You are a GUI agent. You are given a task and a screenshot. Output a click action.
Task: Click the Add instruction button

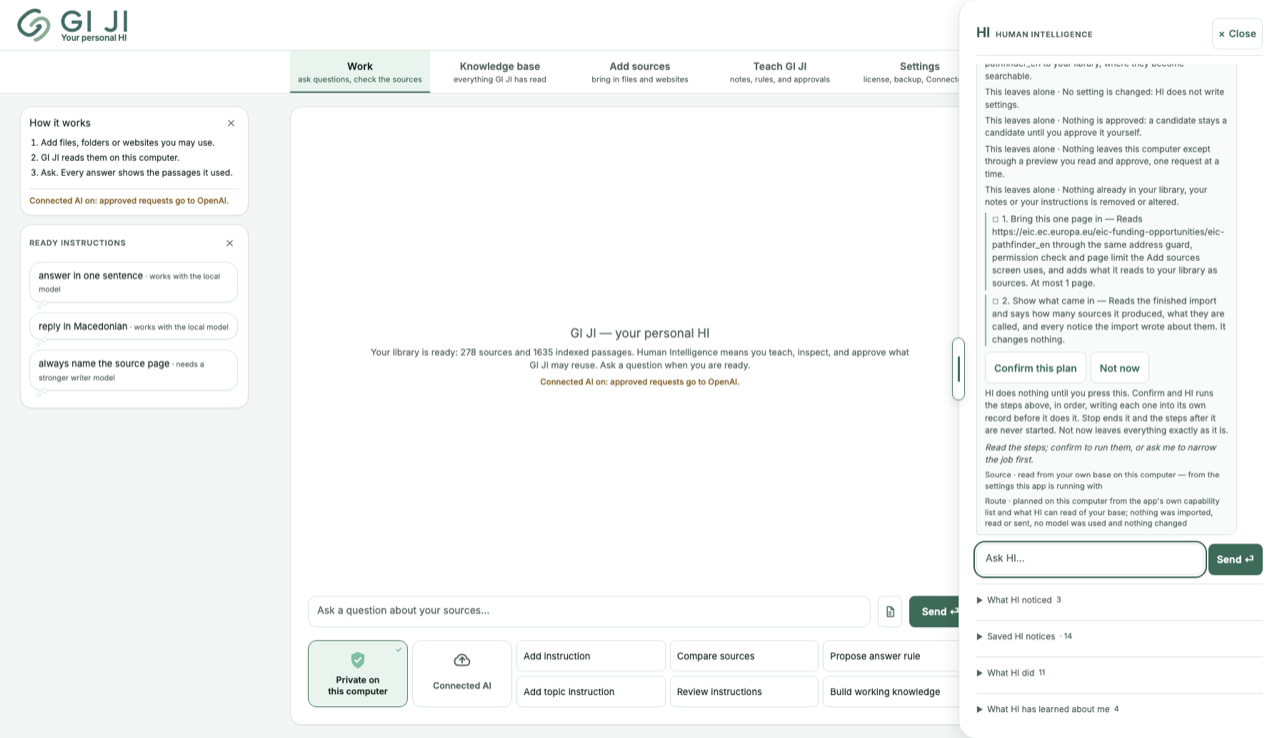click(591, 656)
